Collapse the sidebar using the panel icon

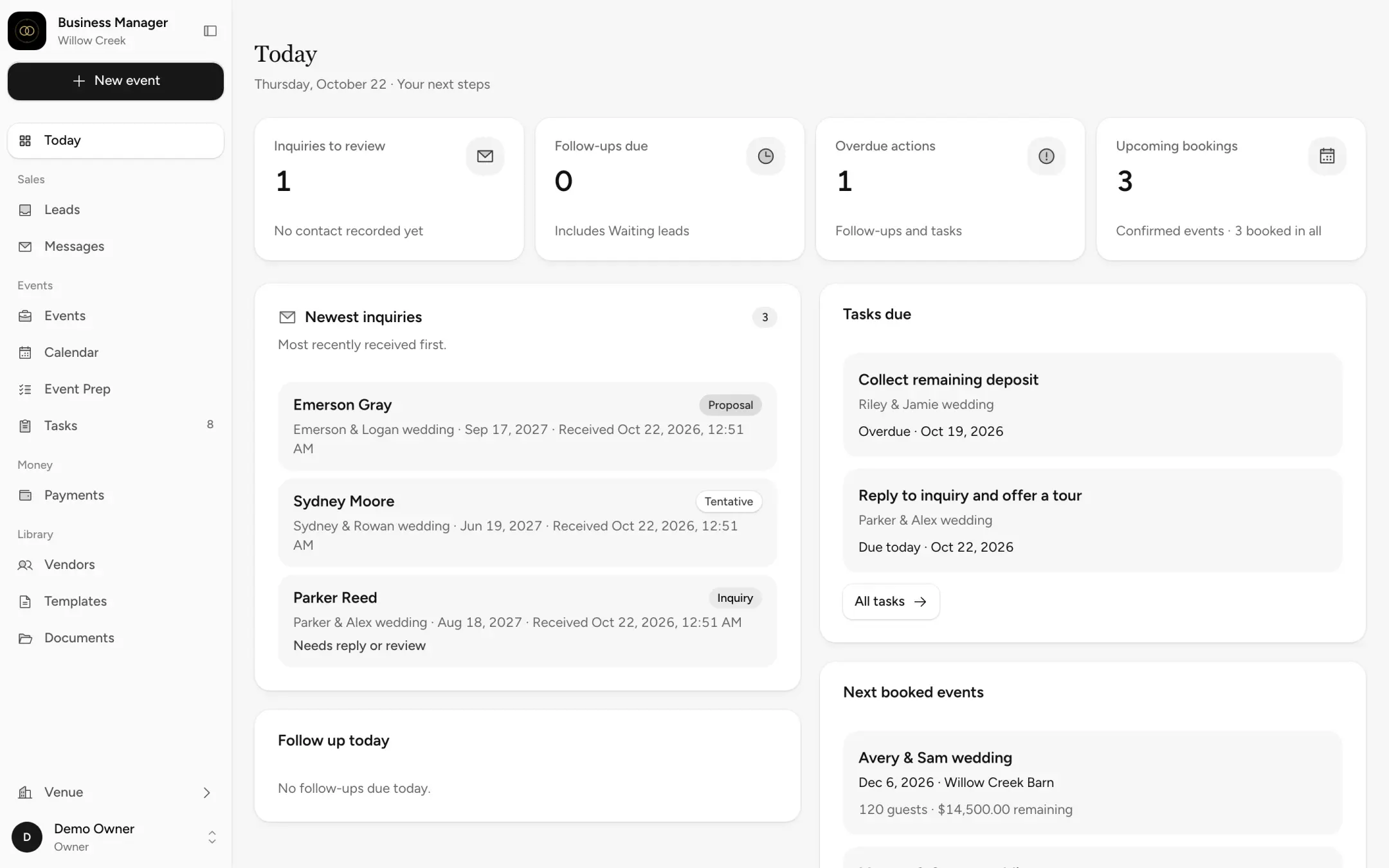(210, 31)
